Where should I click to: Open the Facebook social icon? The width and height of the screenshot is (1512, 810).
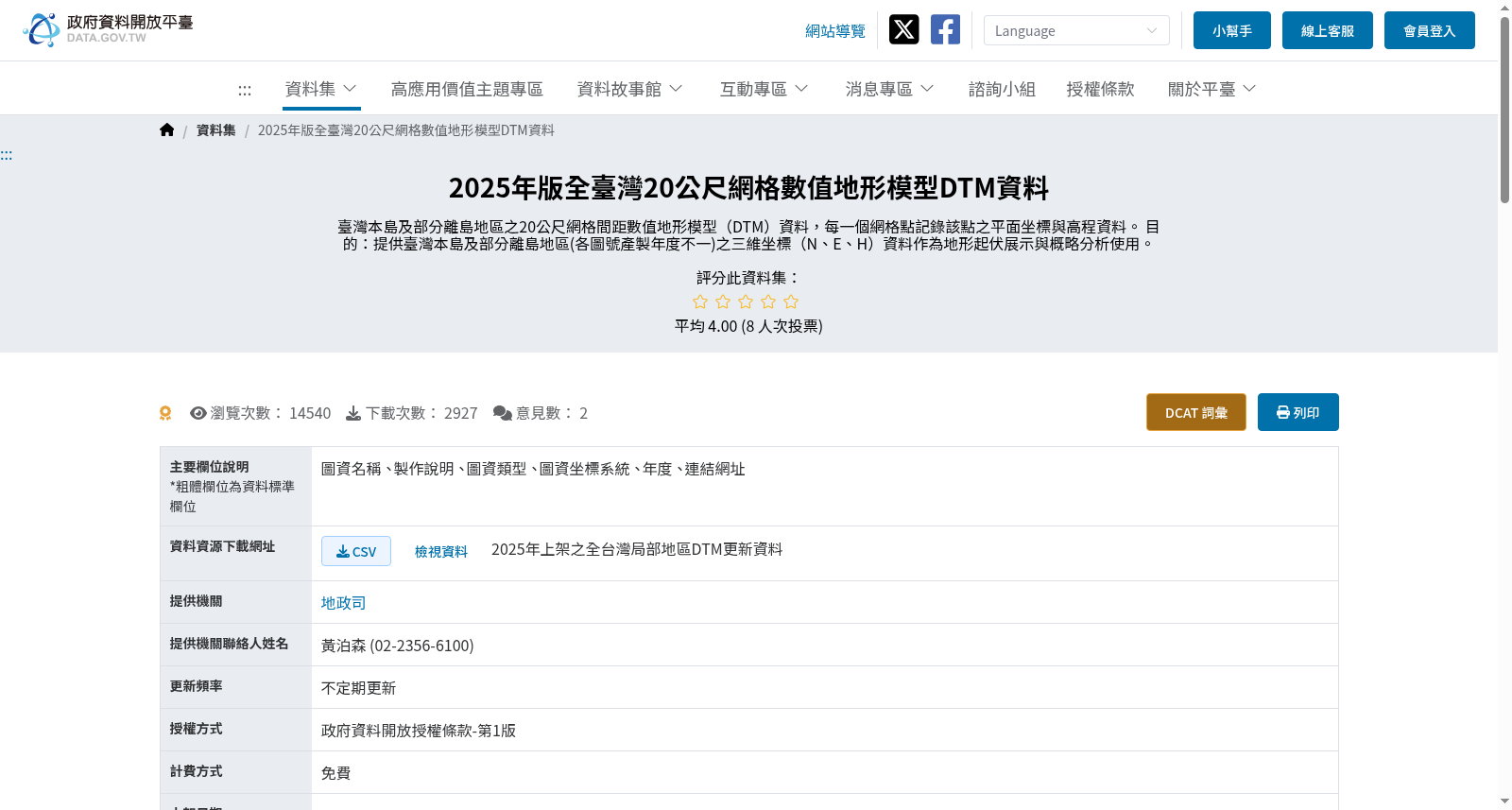pos(945,29)
